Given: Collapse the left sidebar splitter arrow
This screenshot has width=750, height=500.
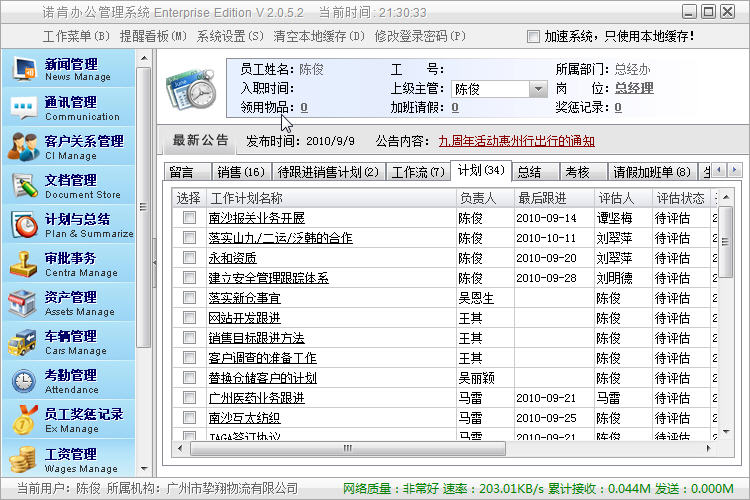Looking at the screenshot, I should pyautogui.click(x=155, y=261).
